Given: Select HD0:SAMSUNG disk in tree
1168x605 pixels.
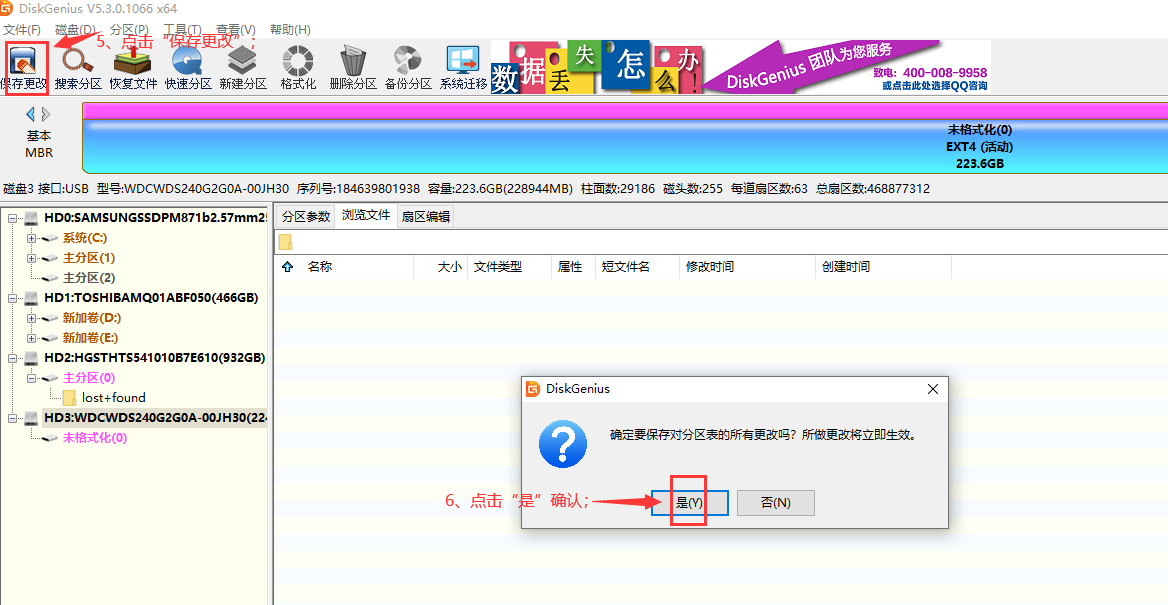Looking at the screenshot, I should click(155, 218).
